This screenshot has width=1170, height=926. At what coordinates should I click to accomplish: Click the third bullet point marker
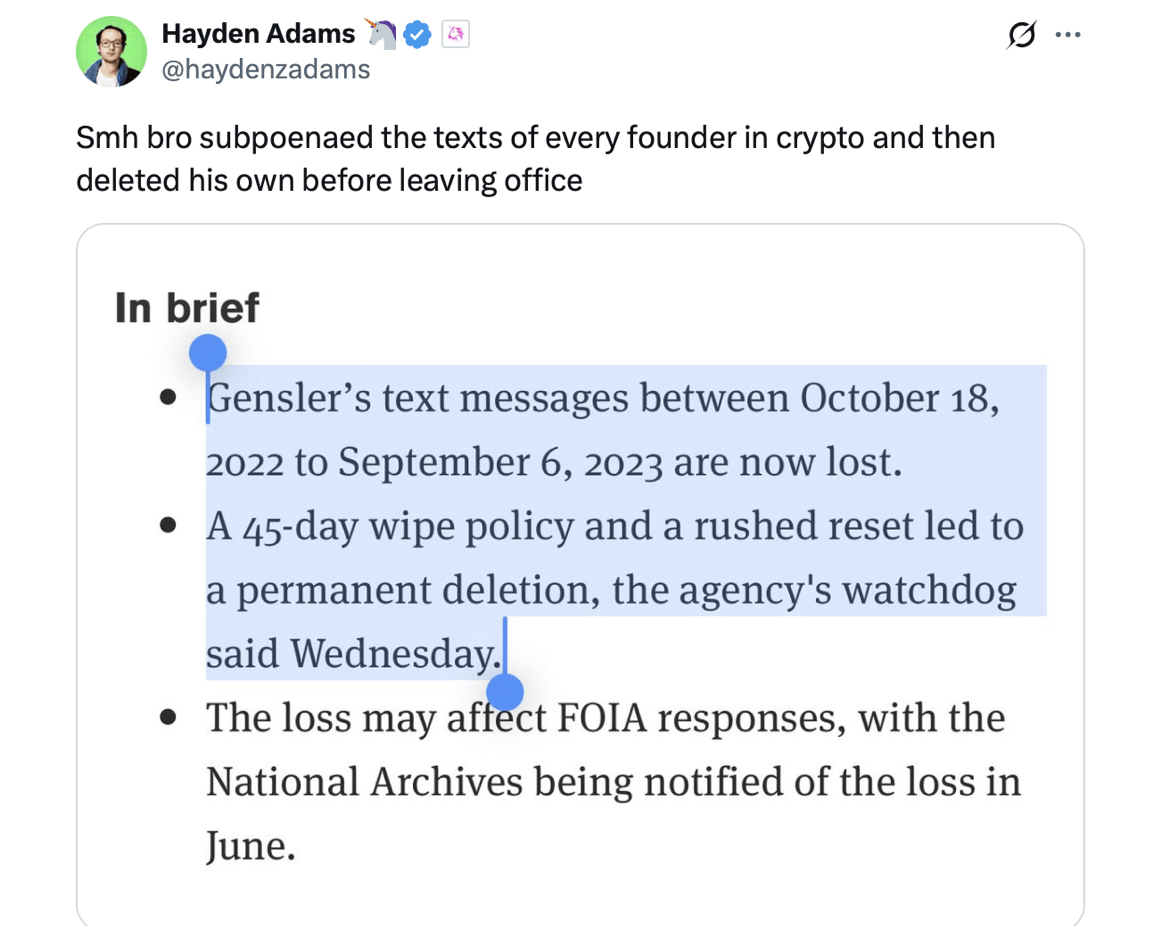(168, 716)
